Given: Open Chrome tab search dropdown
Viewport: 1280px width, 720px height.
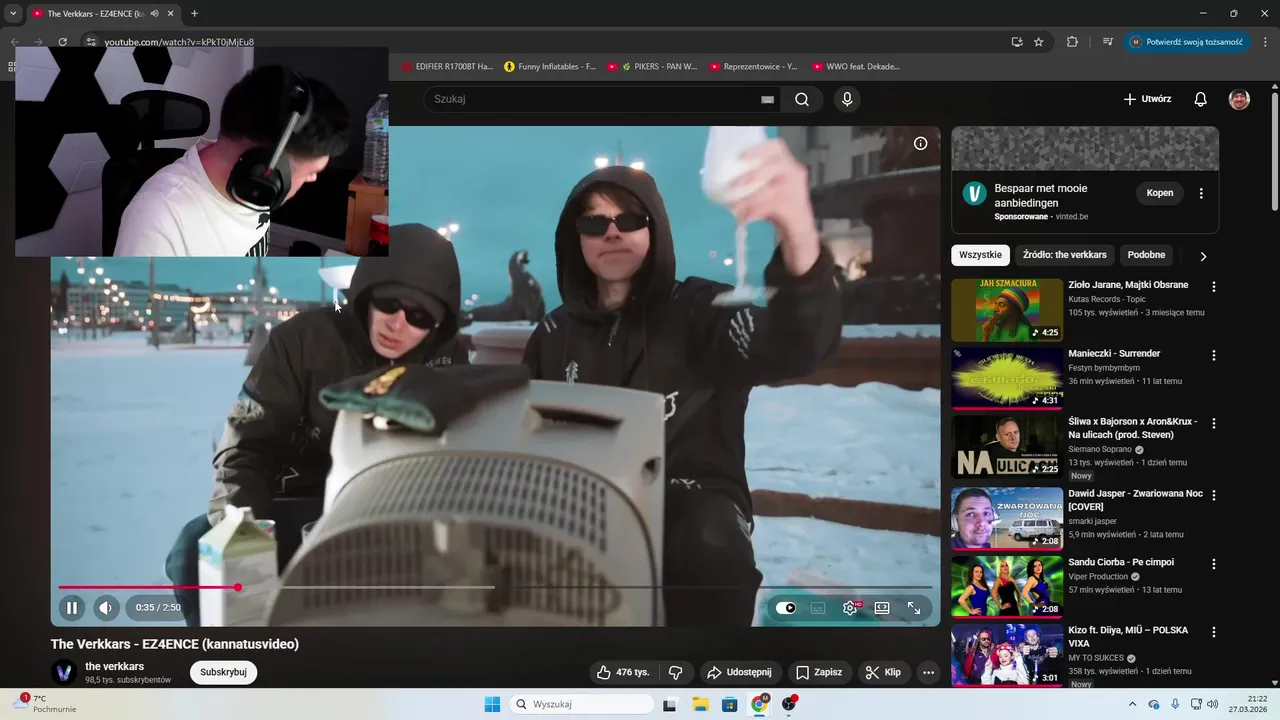Looking at the screenshot, I should pyautogui.click(x=13, y=13).
